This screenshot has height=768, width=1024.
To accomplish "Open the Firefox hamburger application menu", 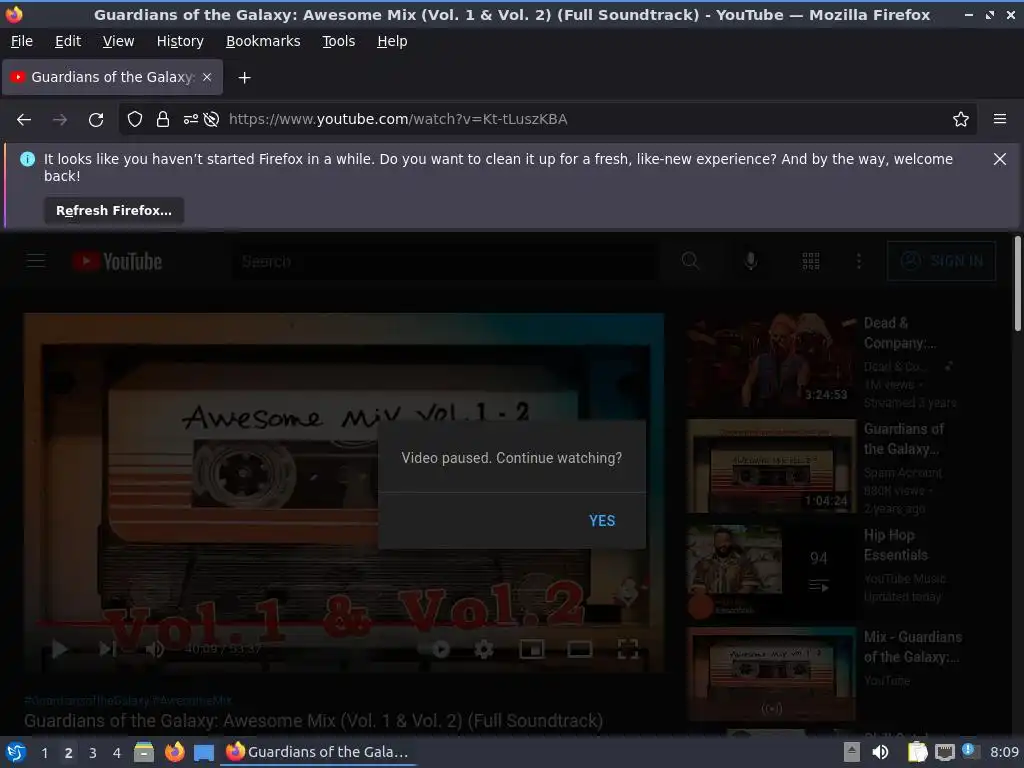I will tap(999, 120).
